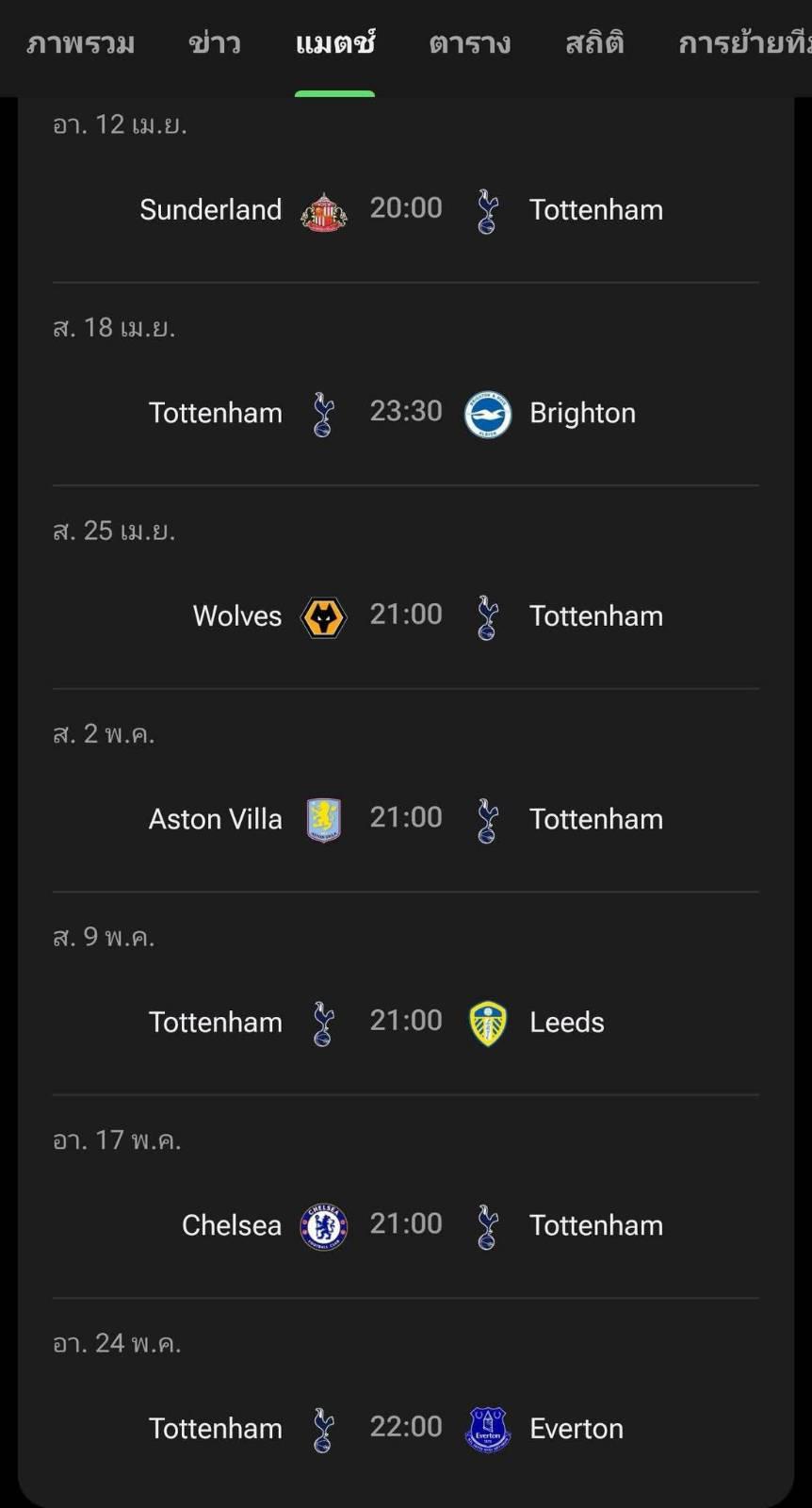Click the Wolves wolf-head crest

(x=323, y=617)
